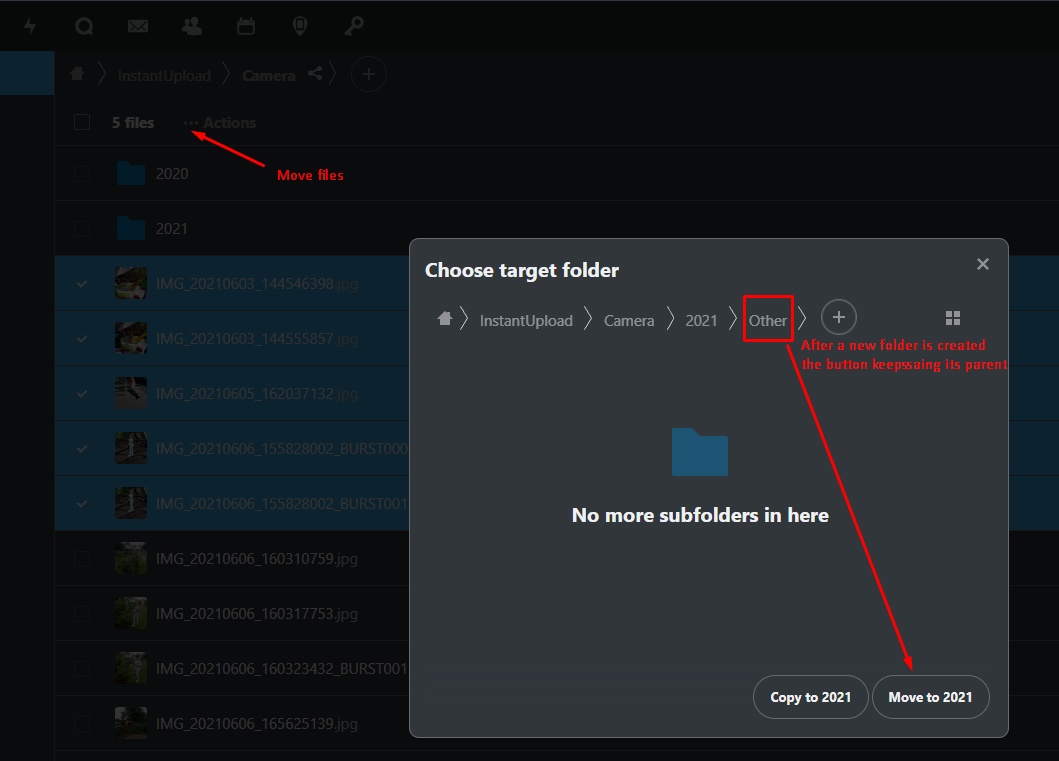Switch dialog to grid view
The height and width of the screenshot is (761, 1059).
(953, 317)
